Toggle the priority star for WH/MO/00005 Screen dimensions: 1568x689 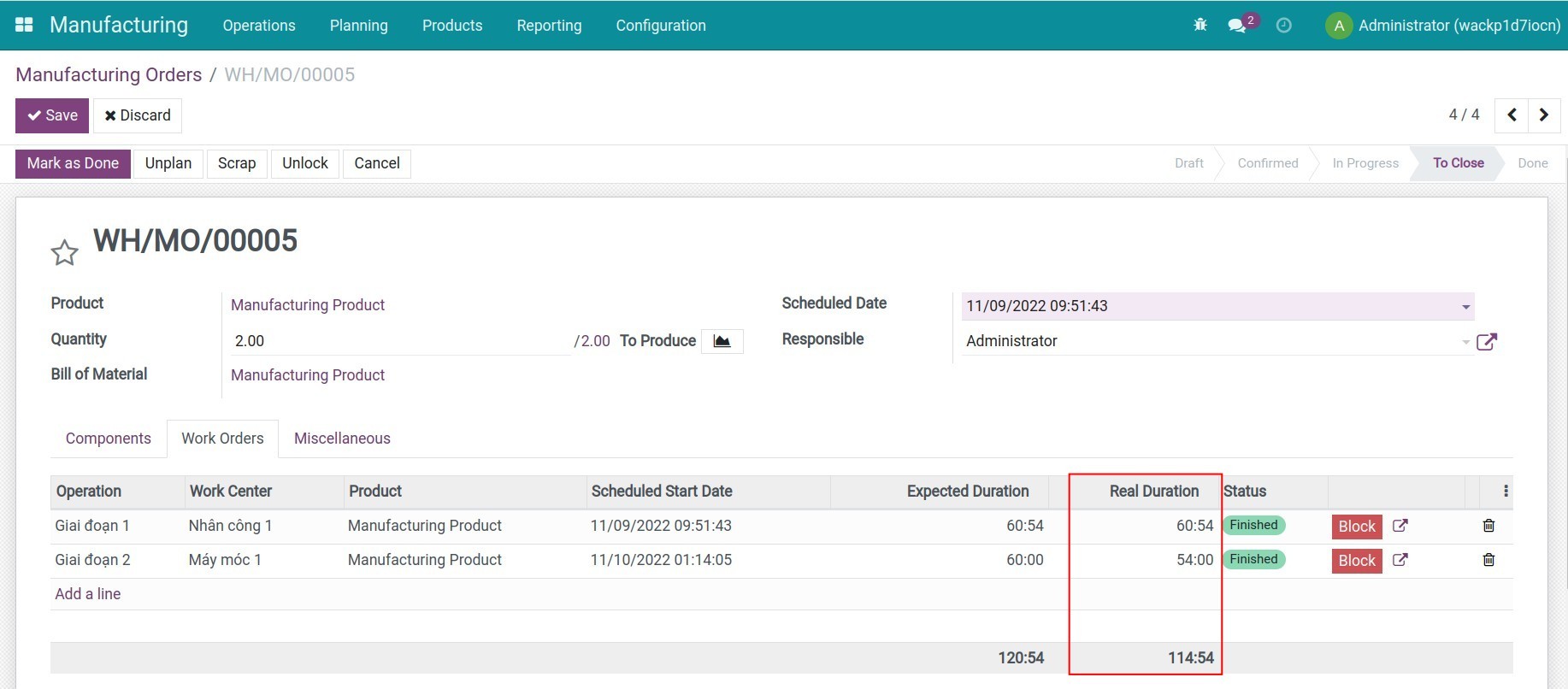pyautogui.click(x=65, y=252)
